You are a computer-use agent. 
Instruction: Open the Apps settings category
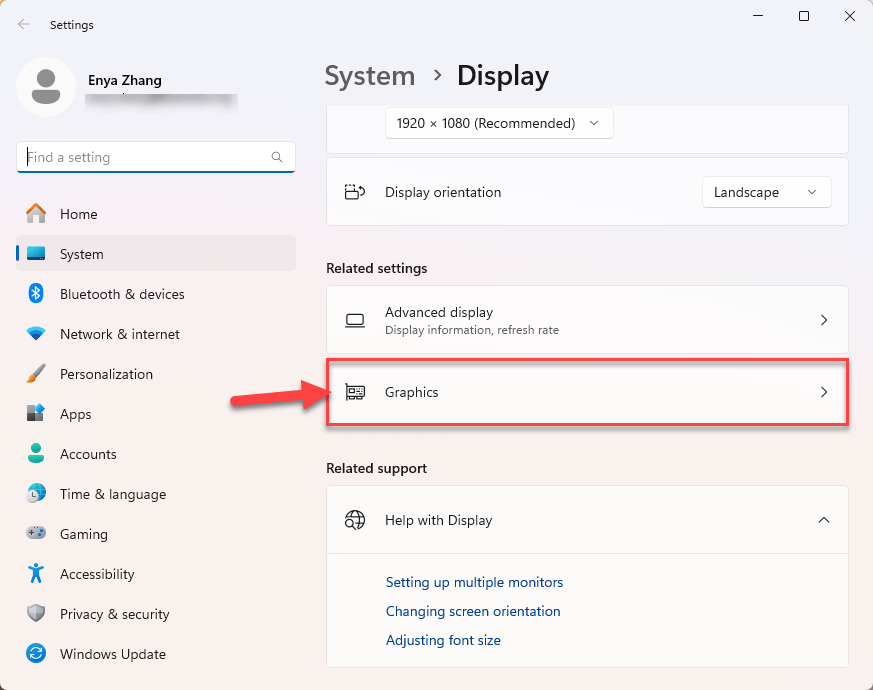[75, 414]
